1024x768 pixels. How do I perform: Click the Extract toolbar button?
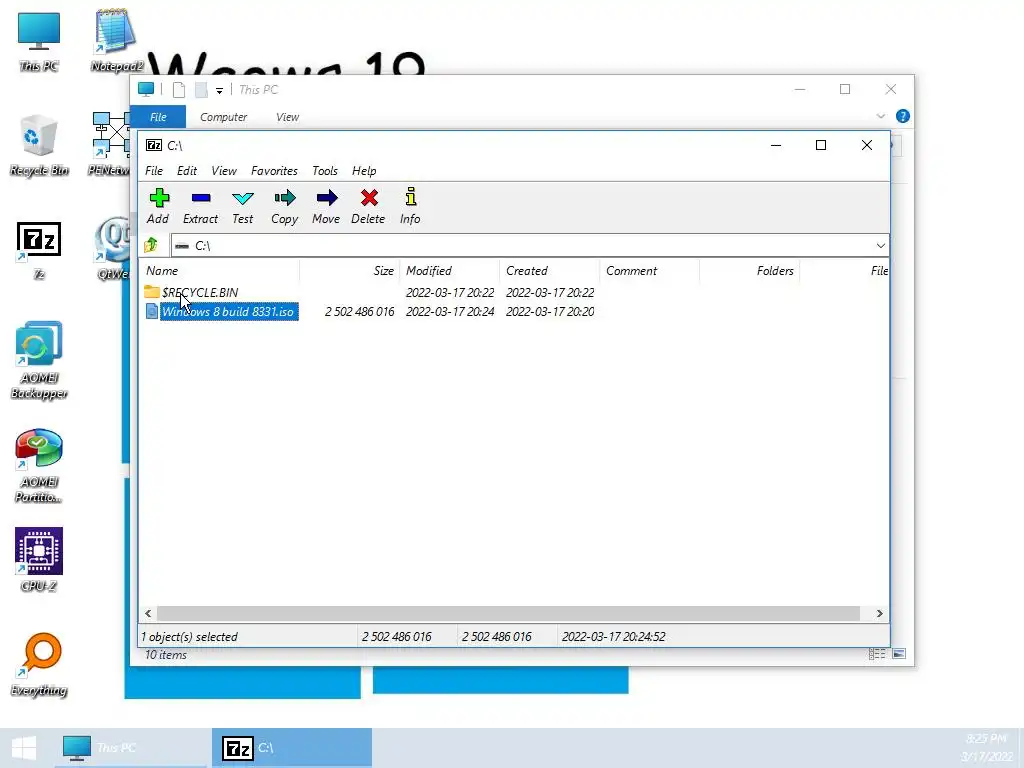pos(200,206)
